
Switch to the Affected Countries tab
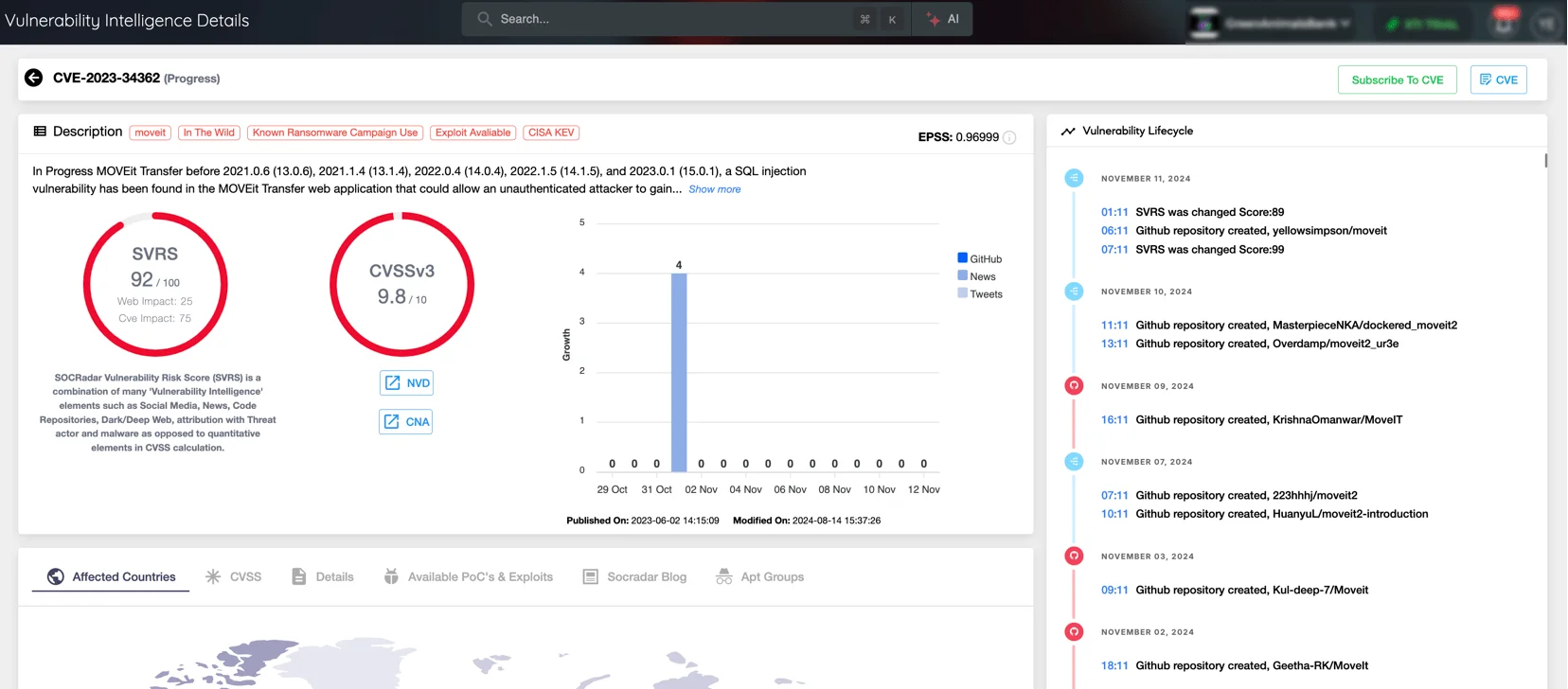(x=111, y=576)
